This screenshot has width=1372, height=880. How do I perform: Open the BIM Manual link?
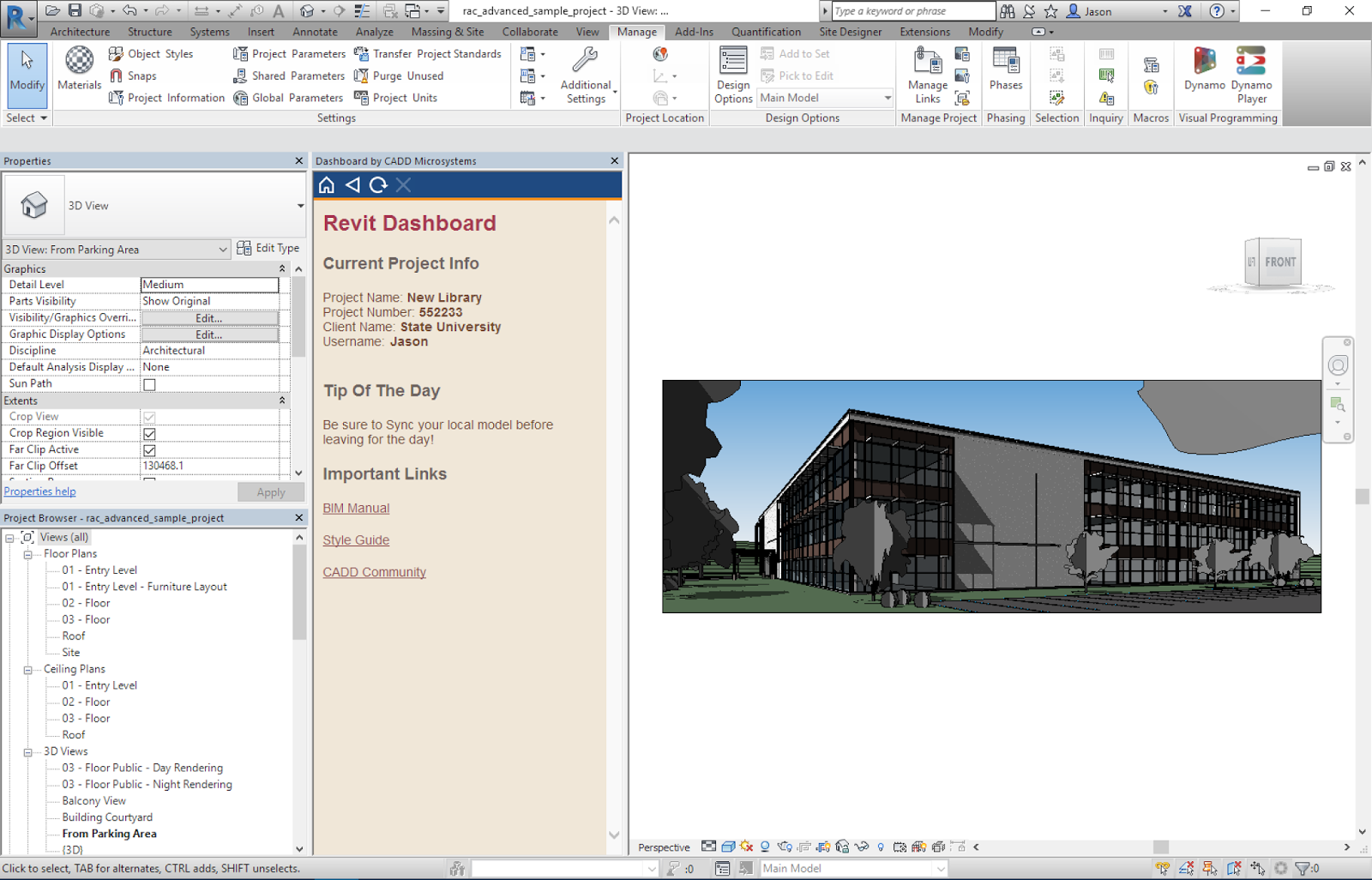(355, 508)
